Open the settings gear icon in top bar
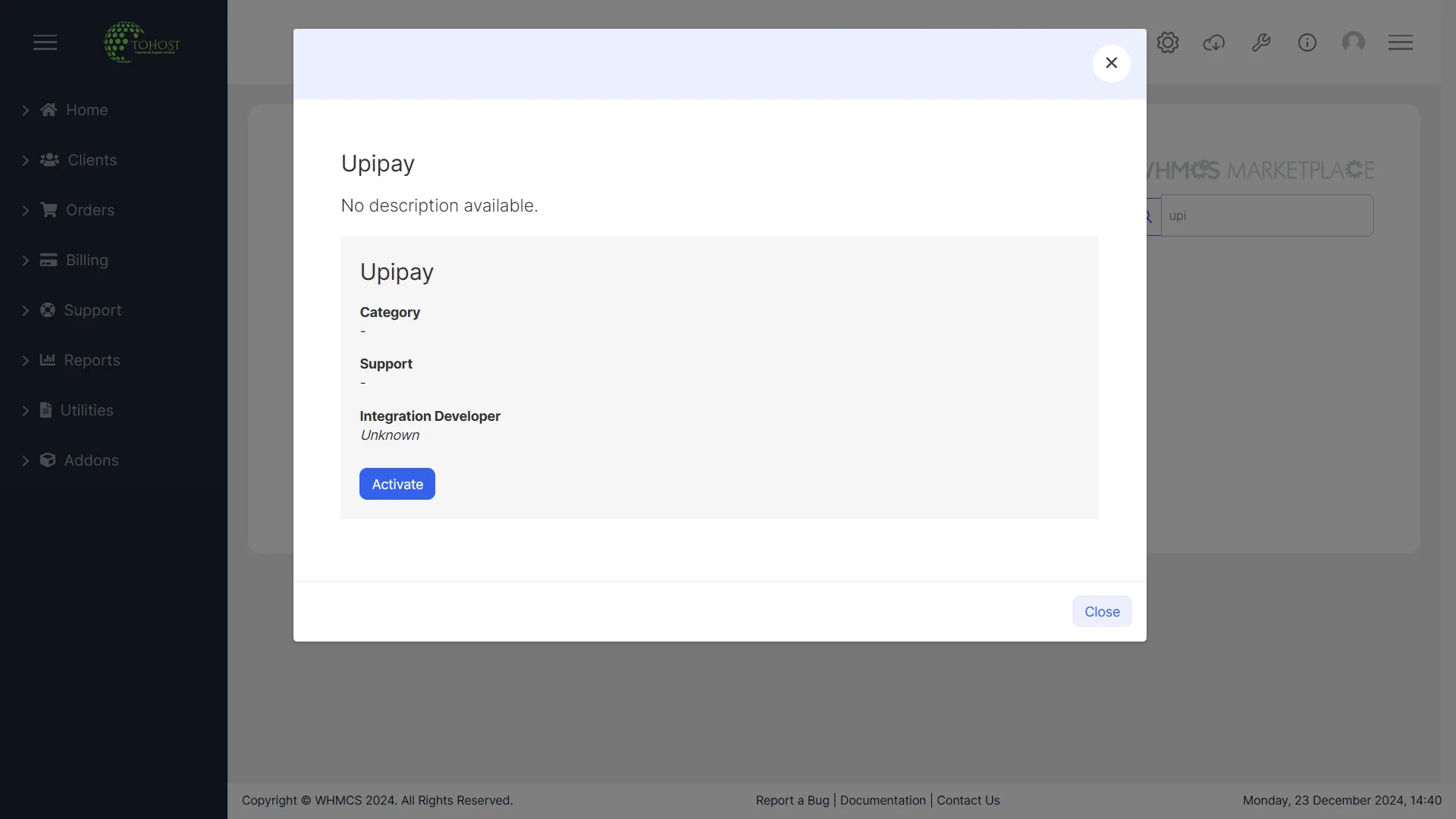This screenshot has width=1456, height=819. [x=1168, y=42]
